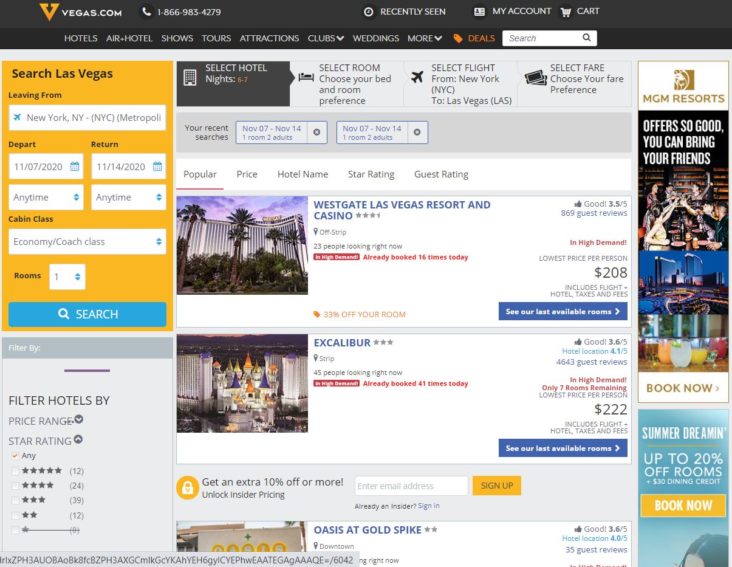The height and width of the screenshot is (567, 732).
Task: Remove first Nov 07 - Nov 14 recent search
Action: tap(317, 132)
